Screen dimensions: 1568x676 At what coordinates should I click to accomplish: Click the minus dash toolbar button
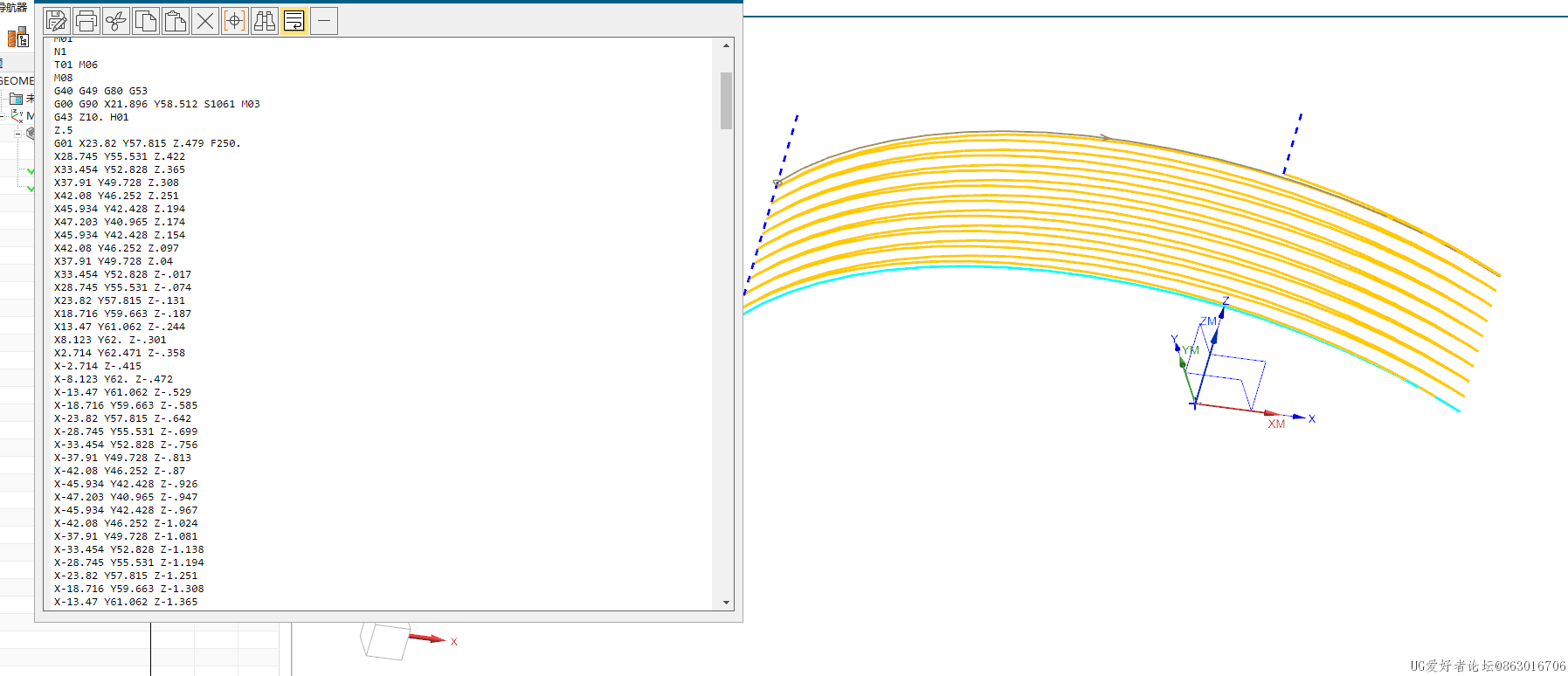click(x=324, y=20)
